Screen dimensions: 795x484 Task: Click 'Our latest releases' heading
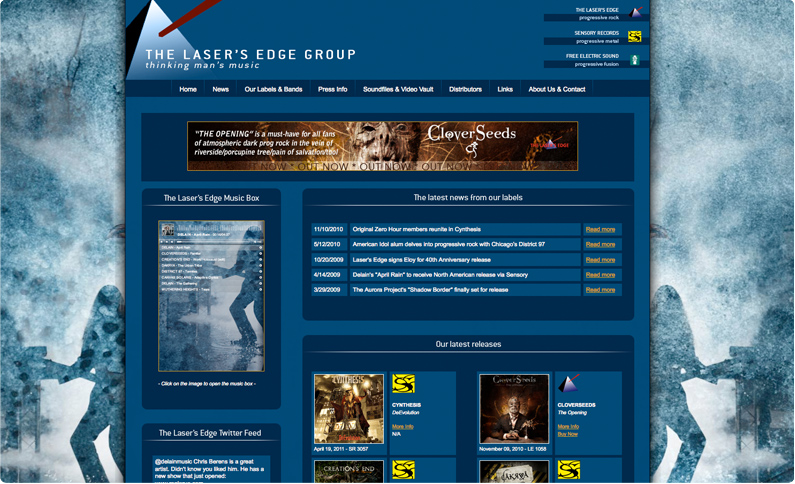click(x=468, y=344)
